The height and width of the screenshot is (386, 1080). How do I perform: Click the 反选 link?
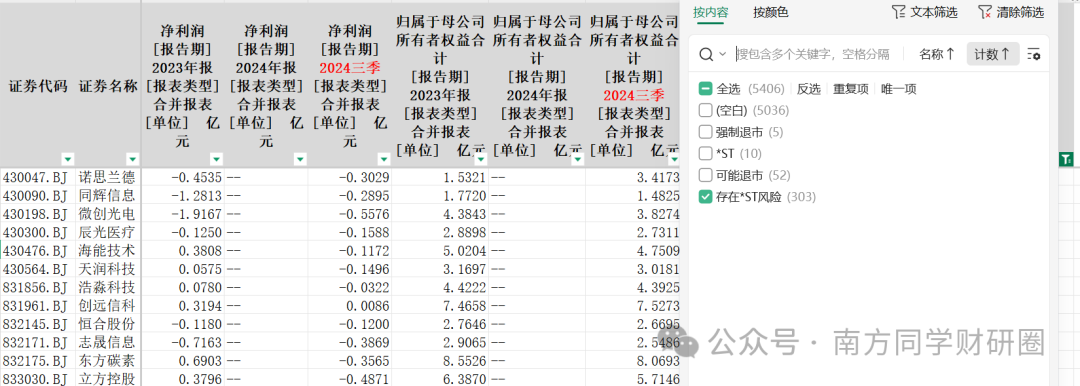coord(809,89)
